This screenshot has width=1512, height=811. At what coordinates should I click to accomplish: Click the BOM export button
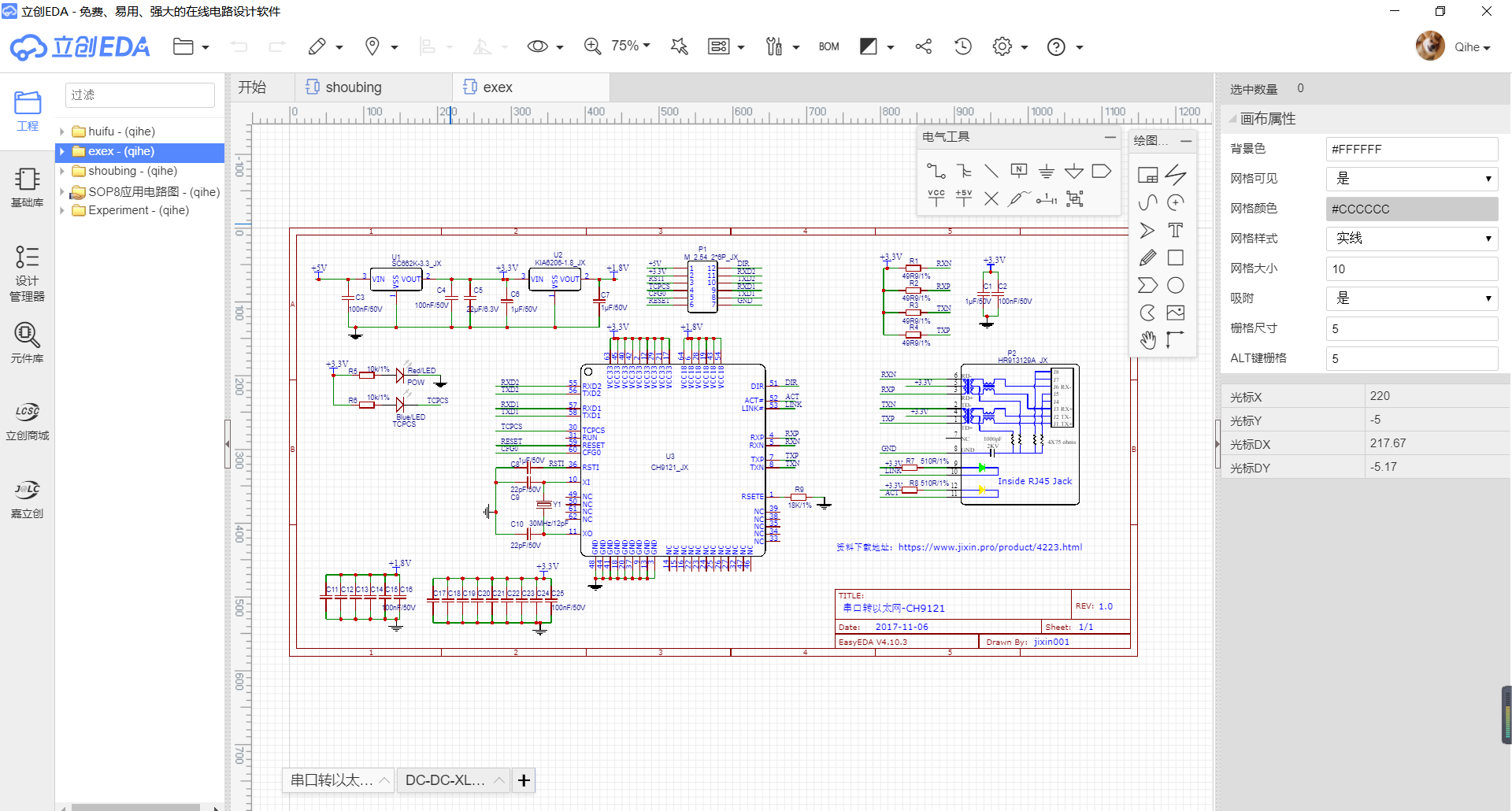[828, 46]
